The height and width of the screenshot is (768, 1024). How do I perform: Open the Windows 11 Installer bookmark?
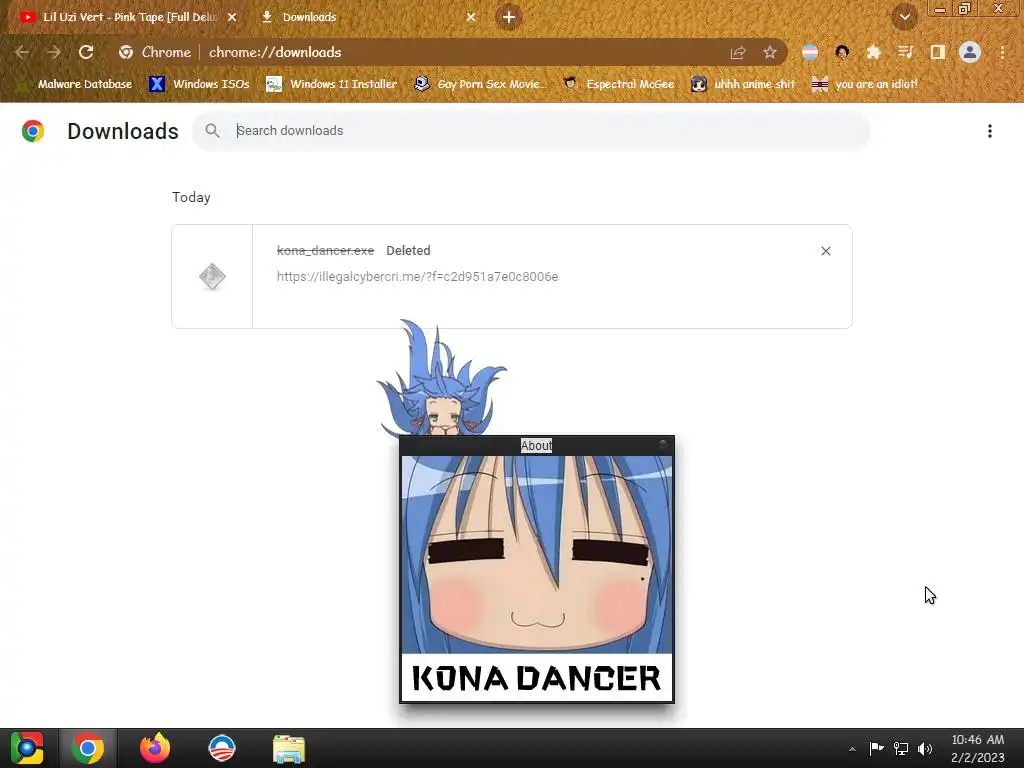(332, 84)
